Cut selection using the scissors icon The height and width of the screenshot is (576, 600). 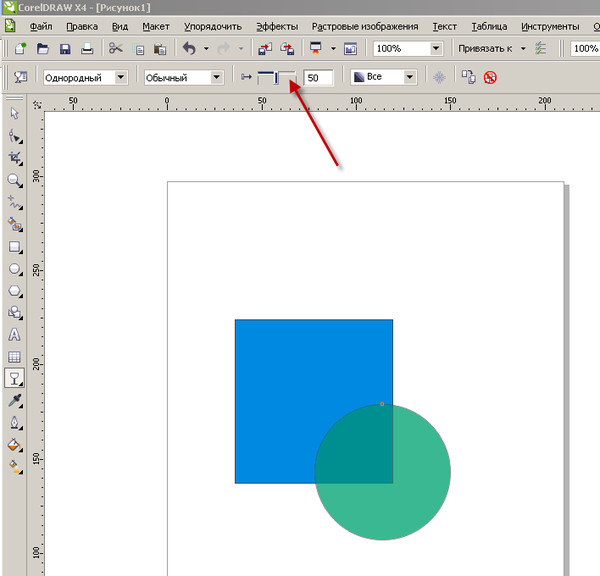tap(116, 49)
